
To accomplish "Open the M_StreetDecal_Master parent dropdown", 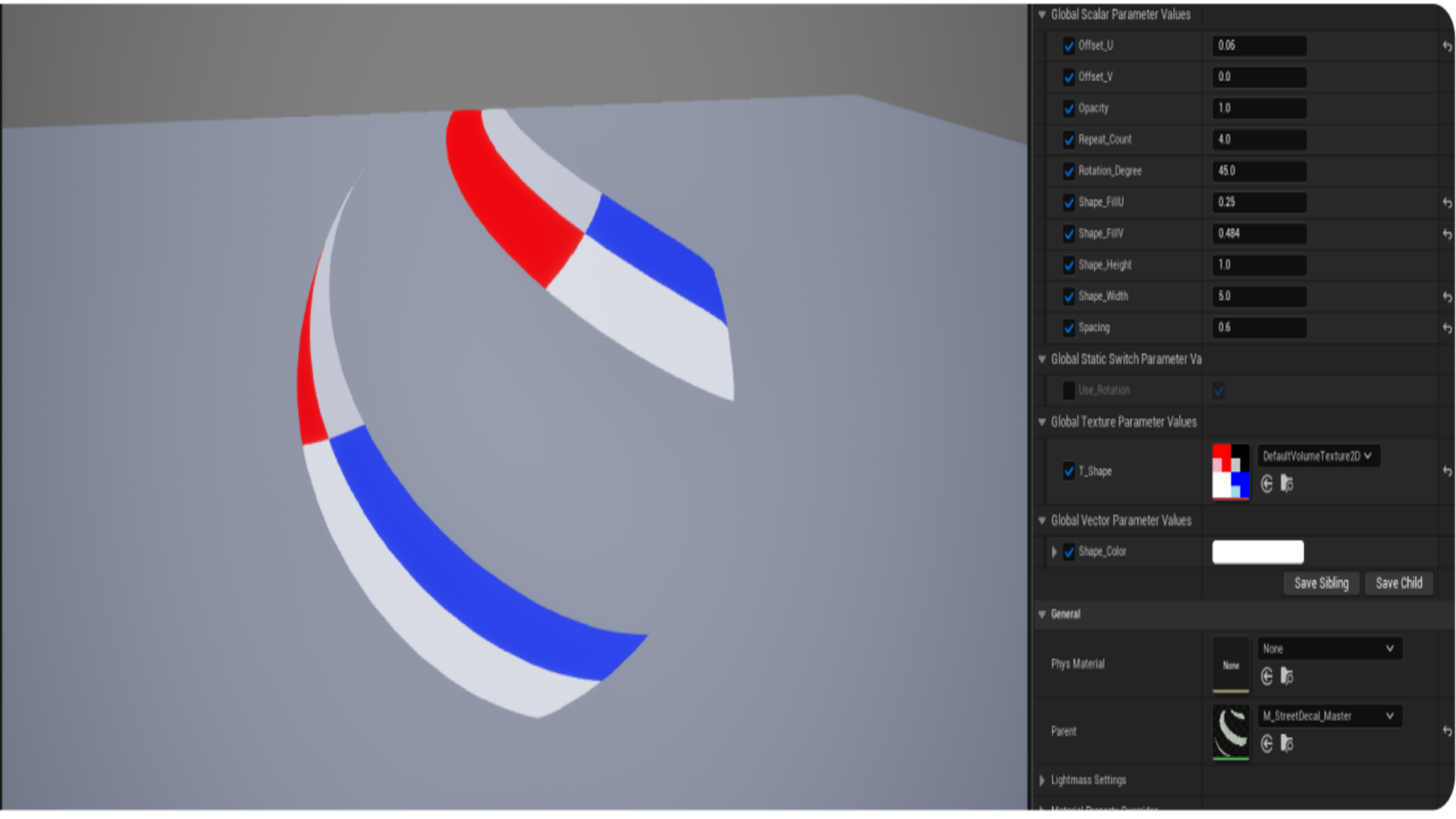I will click(1330, 716).
